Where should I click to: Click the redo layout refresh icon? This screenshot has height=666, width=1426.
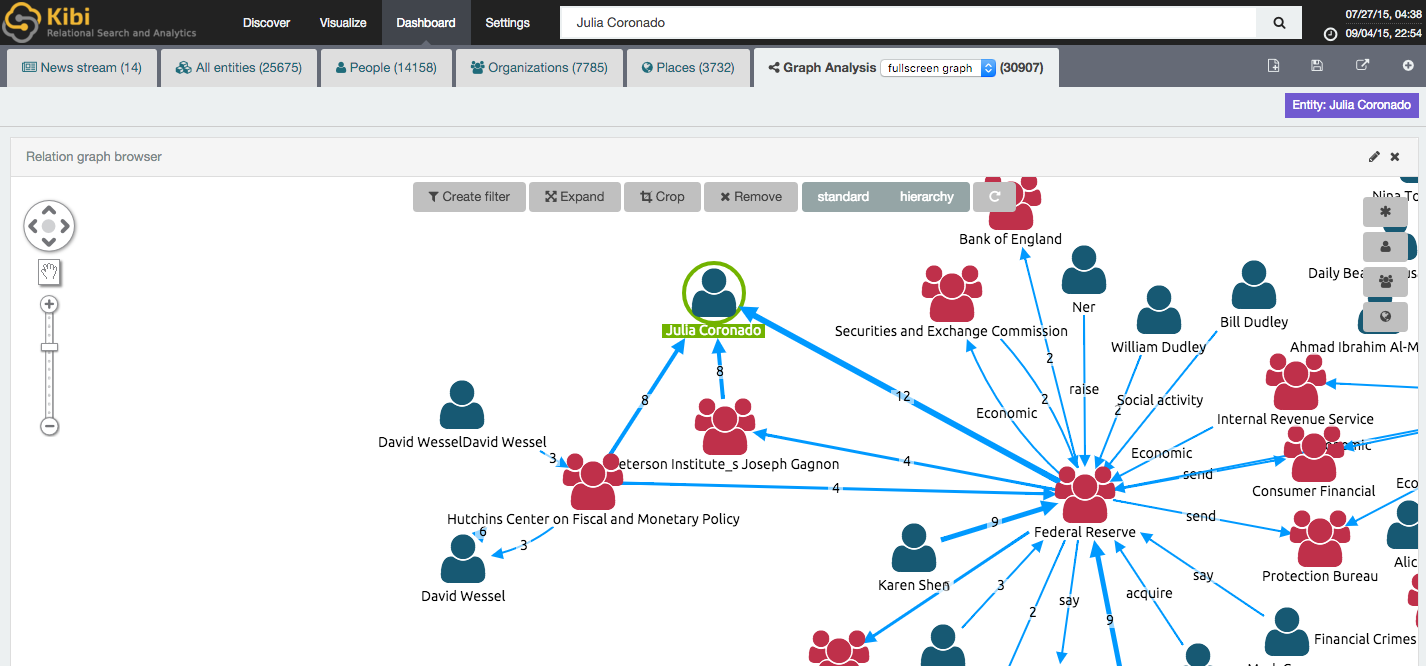click(x=994, y=197)
